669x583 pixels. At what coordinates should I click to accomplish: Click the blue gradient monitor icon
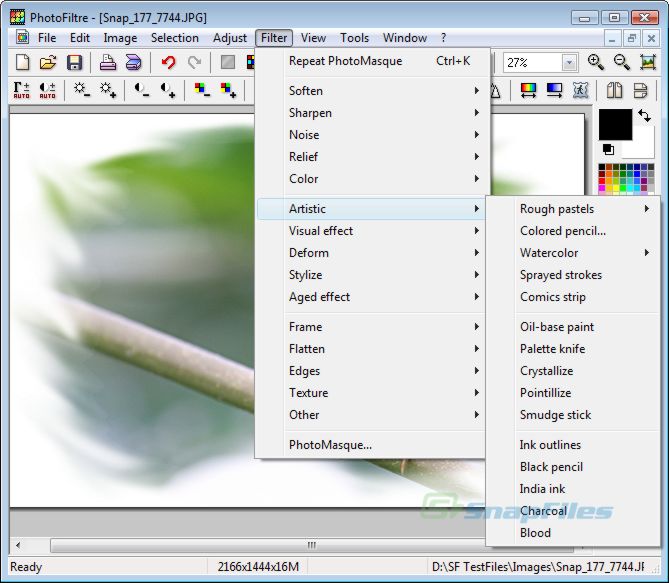tap(554, 90)
